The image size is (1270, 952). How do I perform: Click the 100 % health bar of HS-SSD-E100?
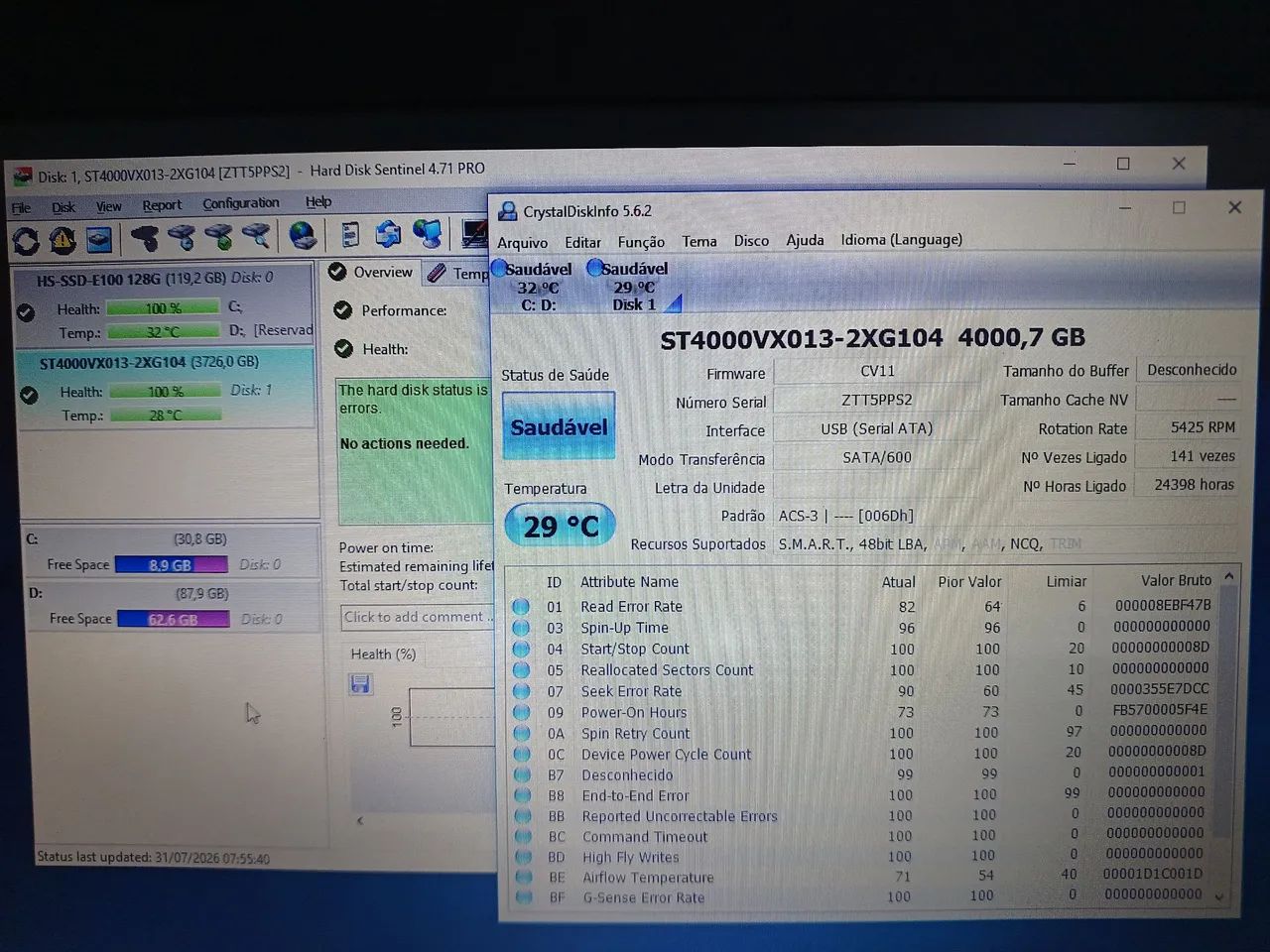pyautogui.click(x=164, y=308)
